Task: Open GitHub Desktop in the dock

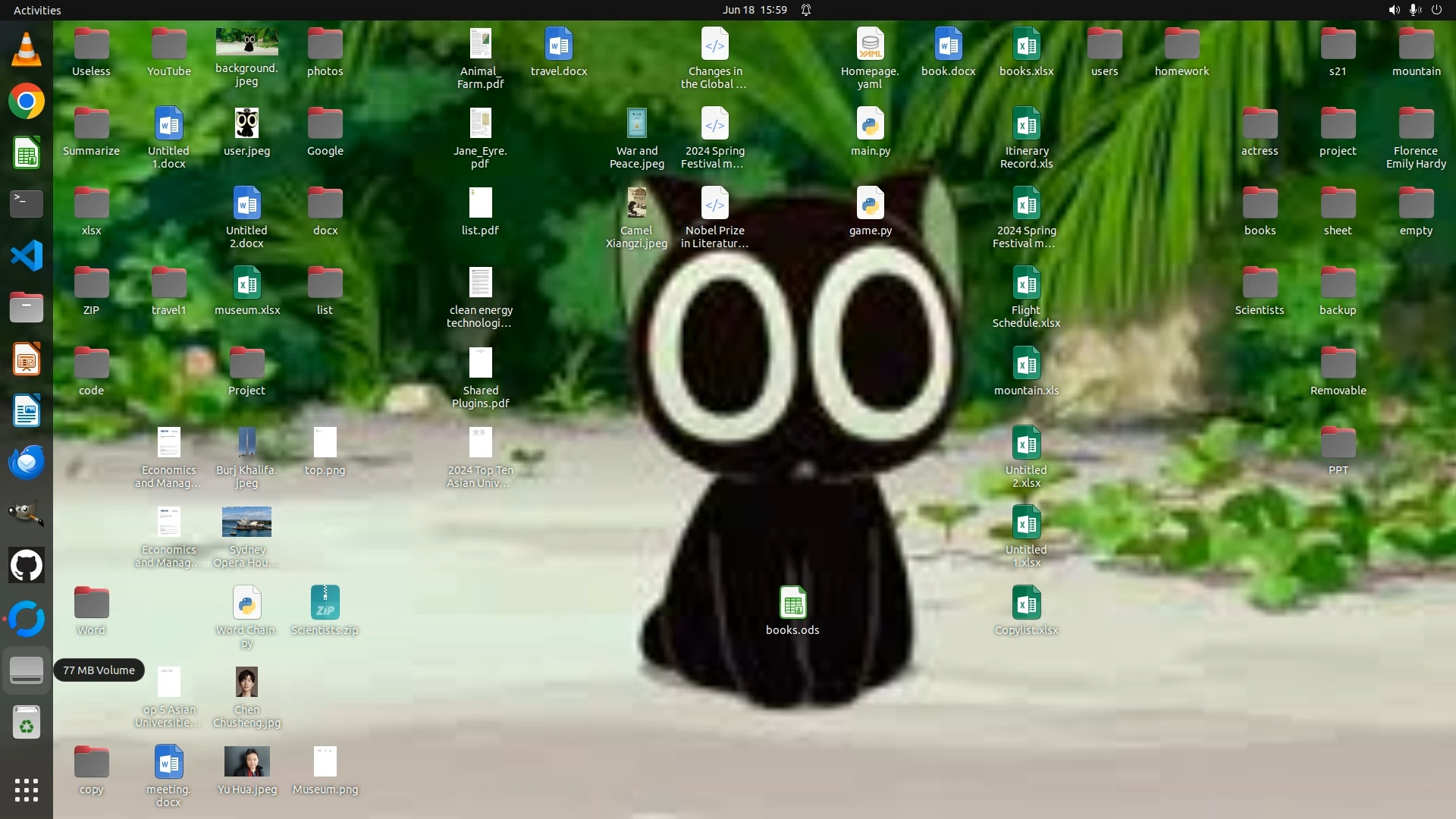Action: [27, 566]
